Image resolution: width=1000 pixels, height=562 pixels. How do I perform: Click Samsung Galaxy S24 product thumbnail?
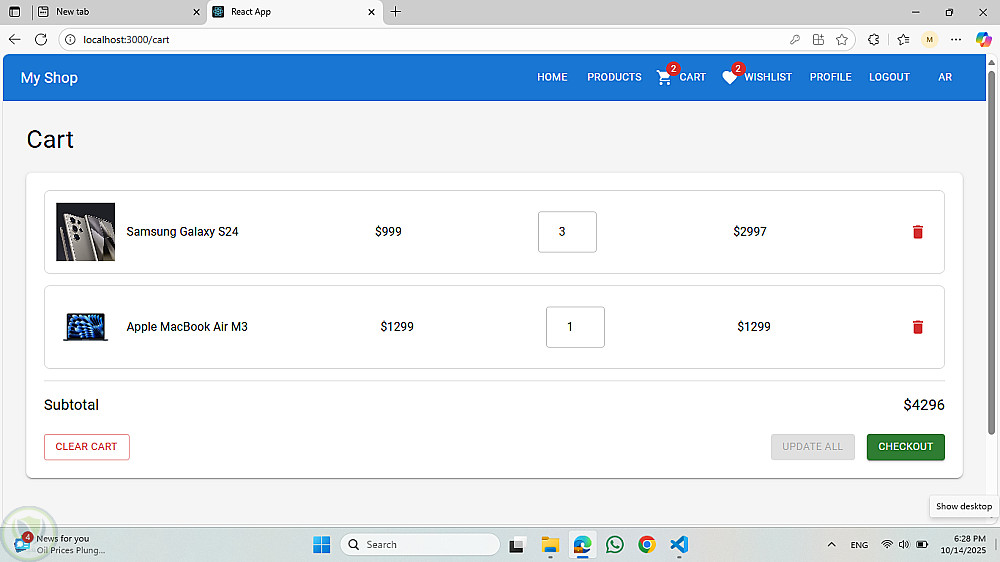coord(85,232)
